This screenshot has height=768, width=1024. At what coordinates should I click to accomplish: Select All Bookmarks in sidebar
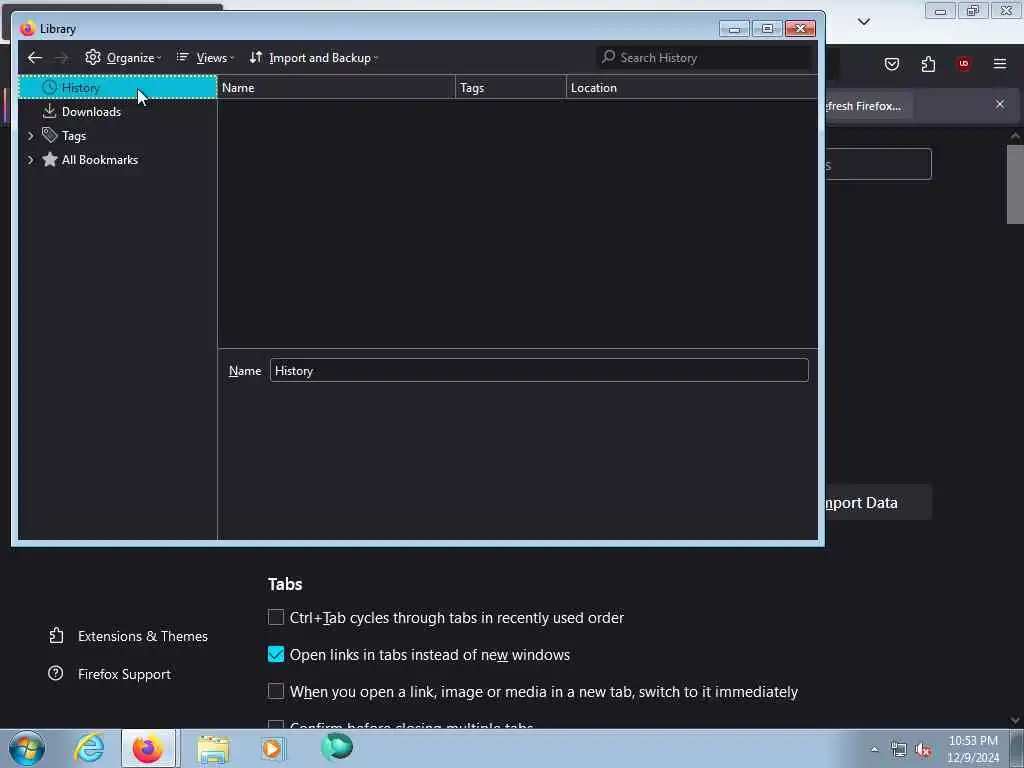pyautogui.click(x=118, y=160)
